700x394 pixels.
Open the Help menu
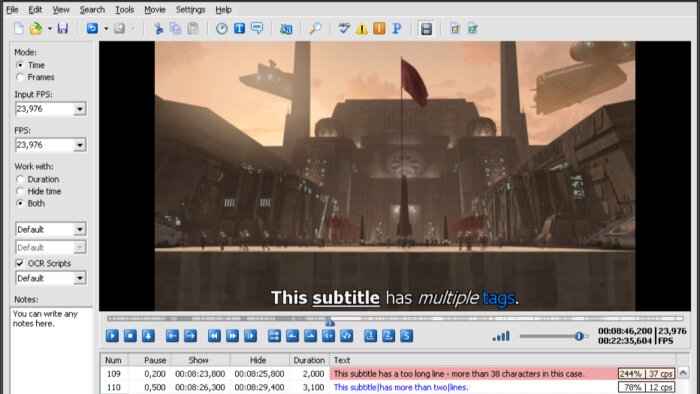click(x=223, y=9)
